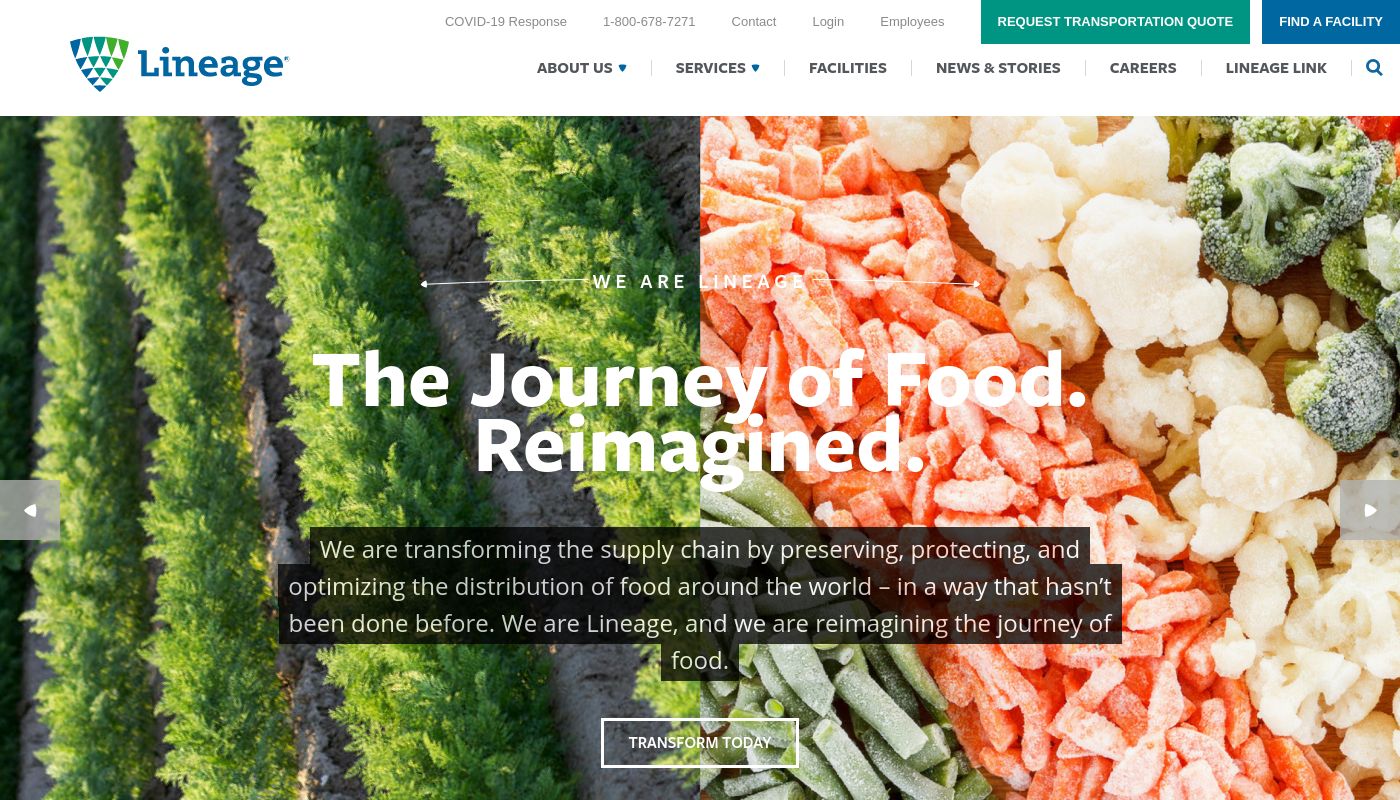Viewport: 1400px width, 800px height.
Task: Open the Contact link
Action: (x=754, y=22)
